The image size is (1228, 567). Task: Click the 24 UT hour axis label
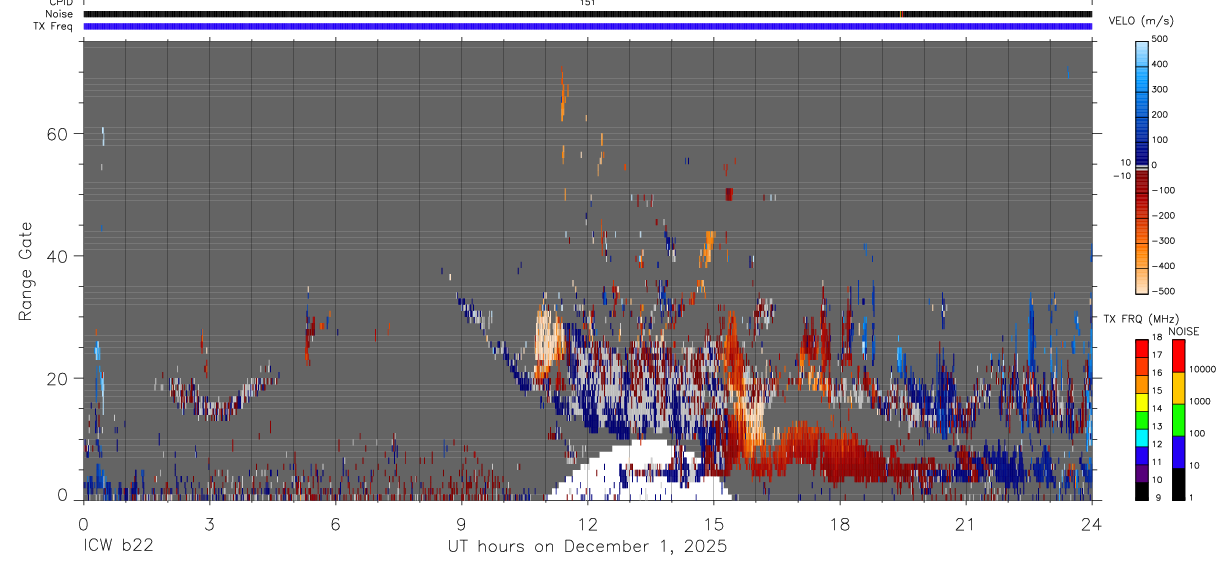pos(1091,524)
